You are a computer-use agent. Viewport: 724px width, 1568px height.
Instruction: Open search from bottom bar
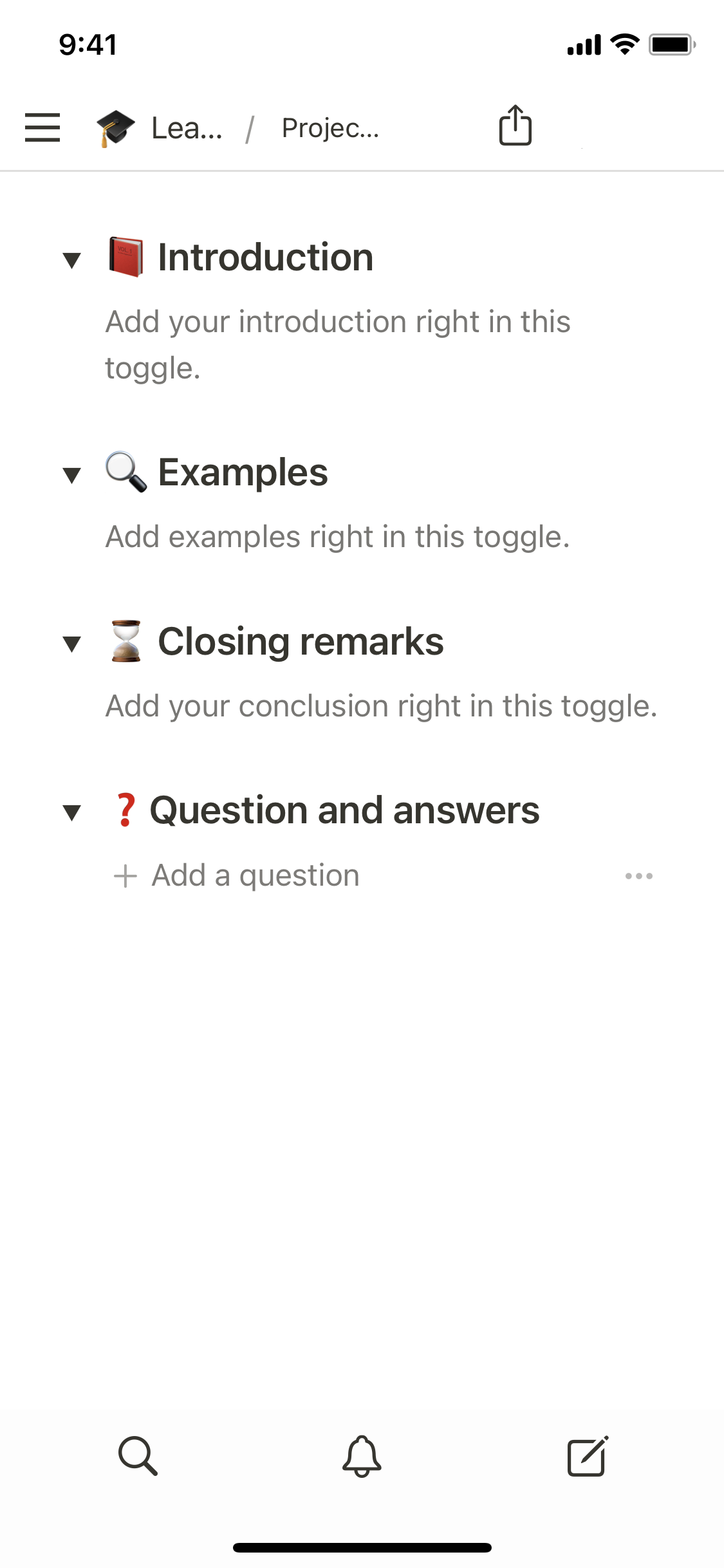pyautogui.click(x=138, y=1455)
